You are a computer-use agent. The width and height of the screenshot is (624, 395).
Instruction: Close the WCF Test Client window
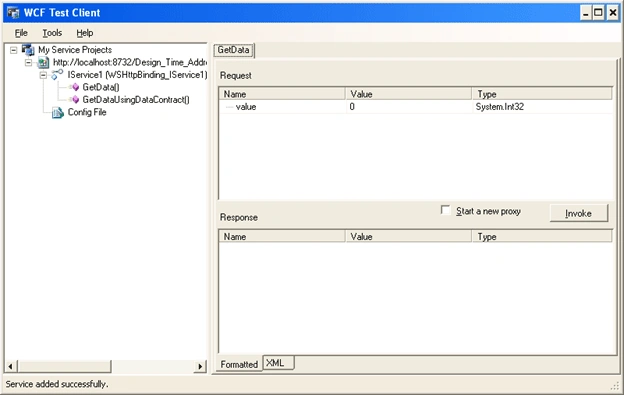(613, 13)
